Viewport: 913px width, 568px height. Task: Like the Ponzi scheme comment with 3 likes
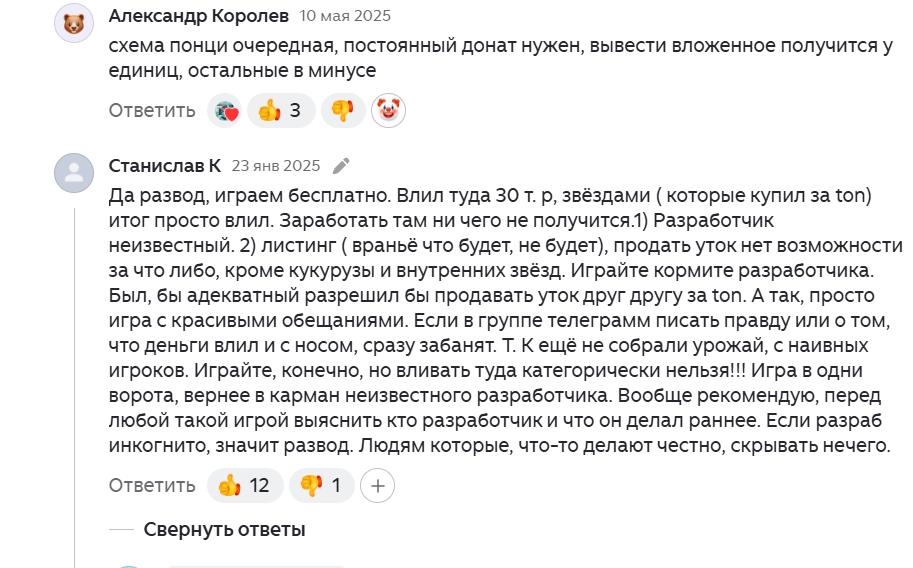(281, 110)
